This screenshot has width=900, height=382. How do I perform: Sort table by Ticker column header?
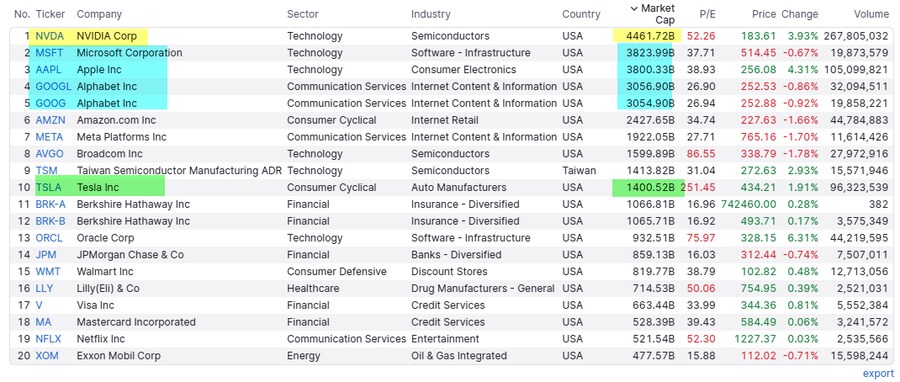click(51, 14)
